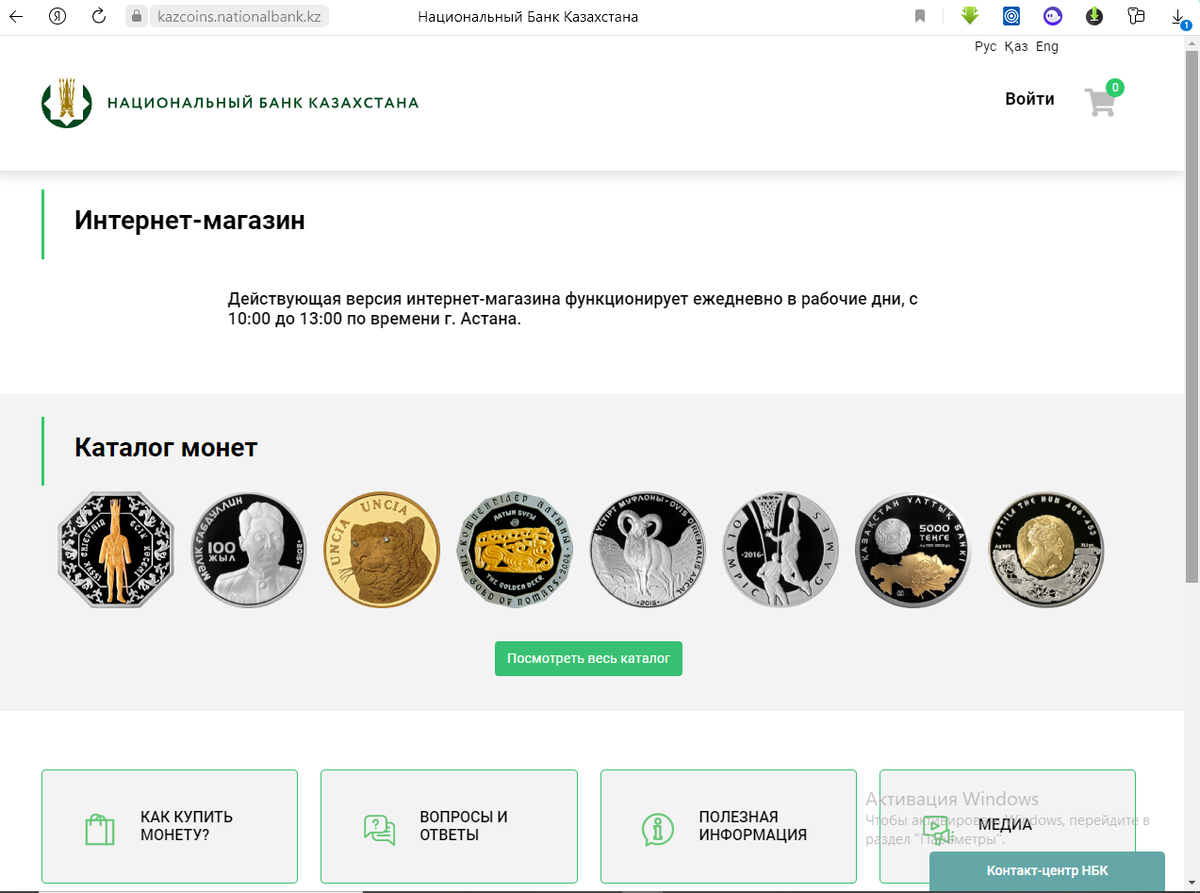Viewport: 1200px width, 893px height.
Task: Click the НАЦИОНАЛЬНЫЙ БАНК КАЗАХСТАНА header text
Action: point(263,102)
